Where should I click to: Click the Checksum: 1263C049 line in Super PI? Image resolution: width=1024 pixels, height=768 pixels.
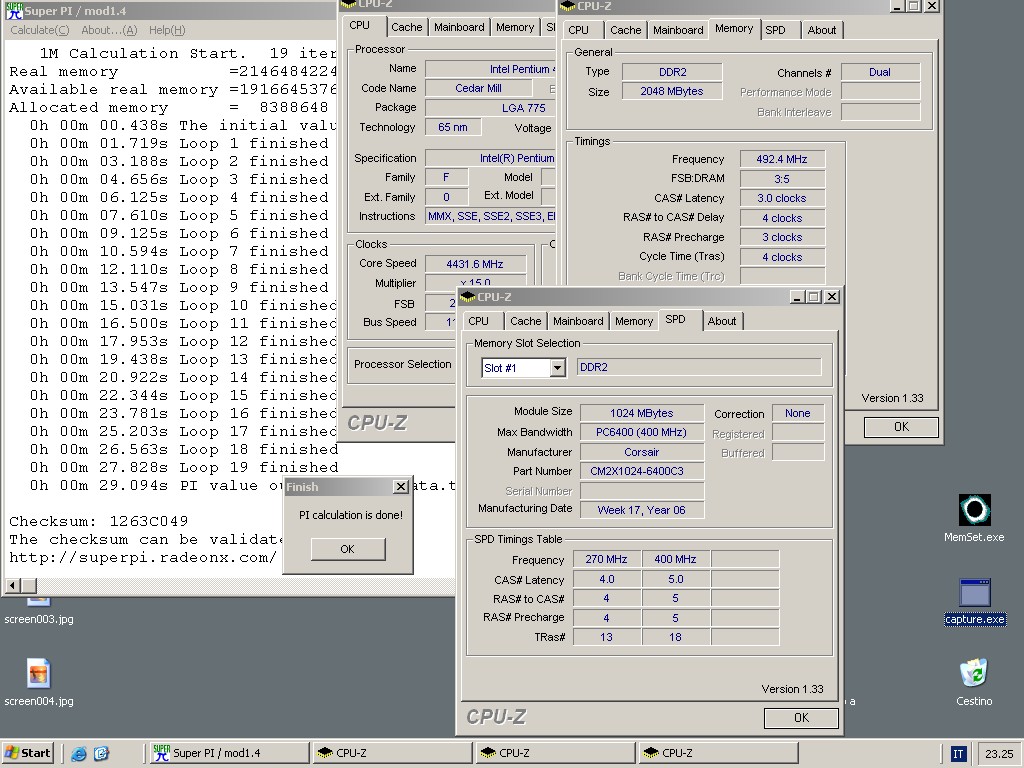pos(99,522)
